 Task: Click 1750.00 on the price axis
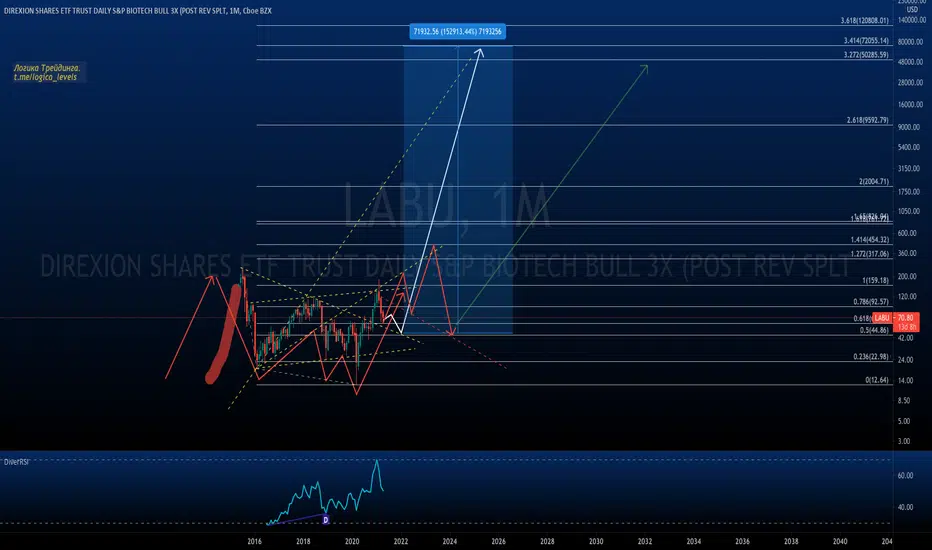(909, 192)
